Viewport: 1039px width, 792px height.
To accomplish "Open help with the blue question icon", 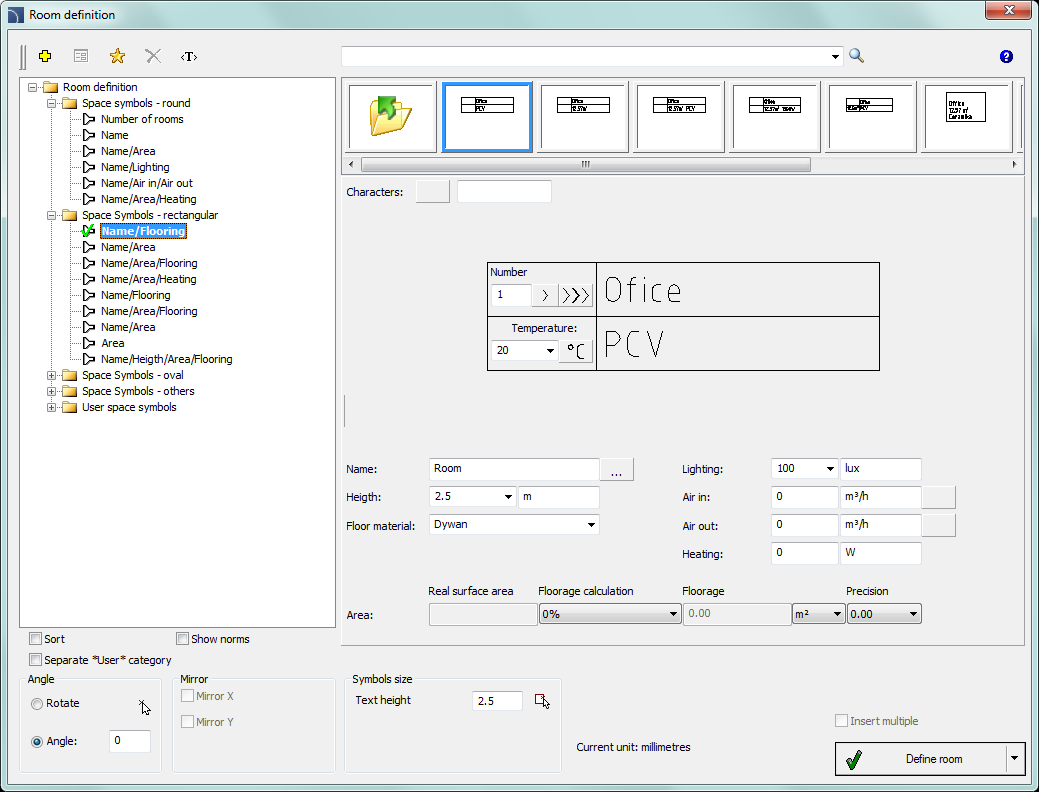I will pyautogui.click(x=1006, y=57).
